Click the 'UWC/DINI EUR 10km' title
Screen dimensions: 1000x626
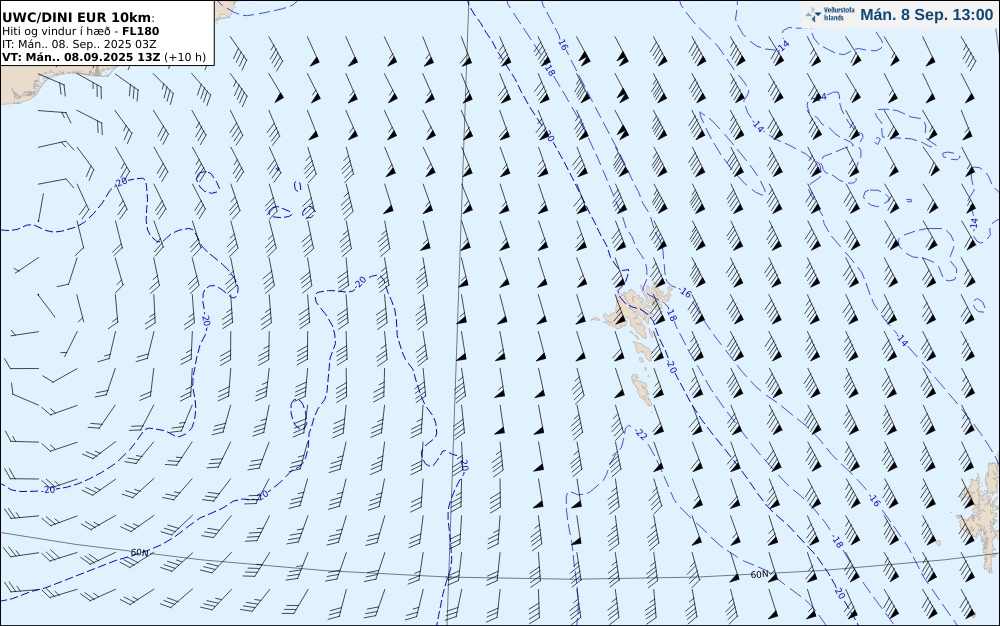tap(78, 17)
